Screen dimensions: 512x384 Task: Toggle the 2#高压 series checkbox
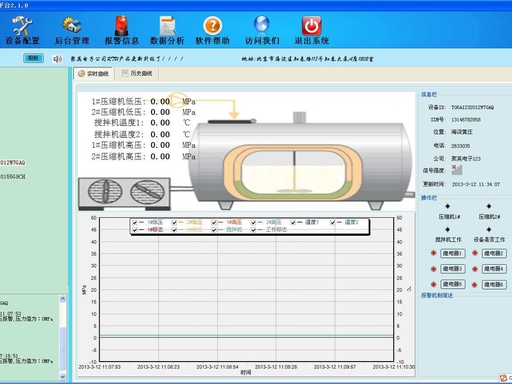click(253, 222)
